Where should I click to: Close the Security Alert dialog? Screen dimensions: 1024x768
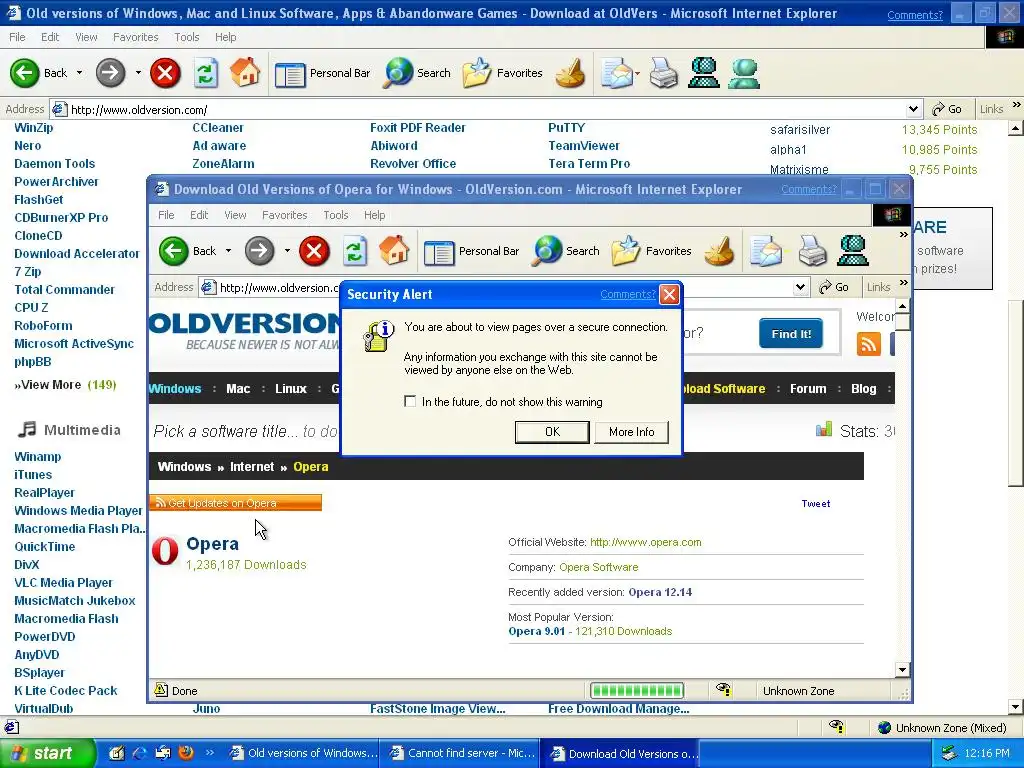669,295
